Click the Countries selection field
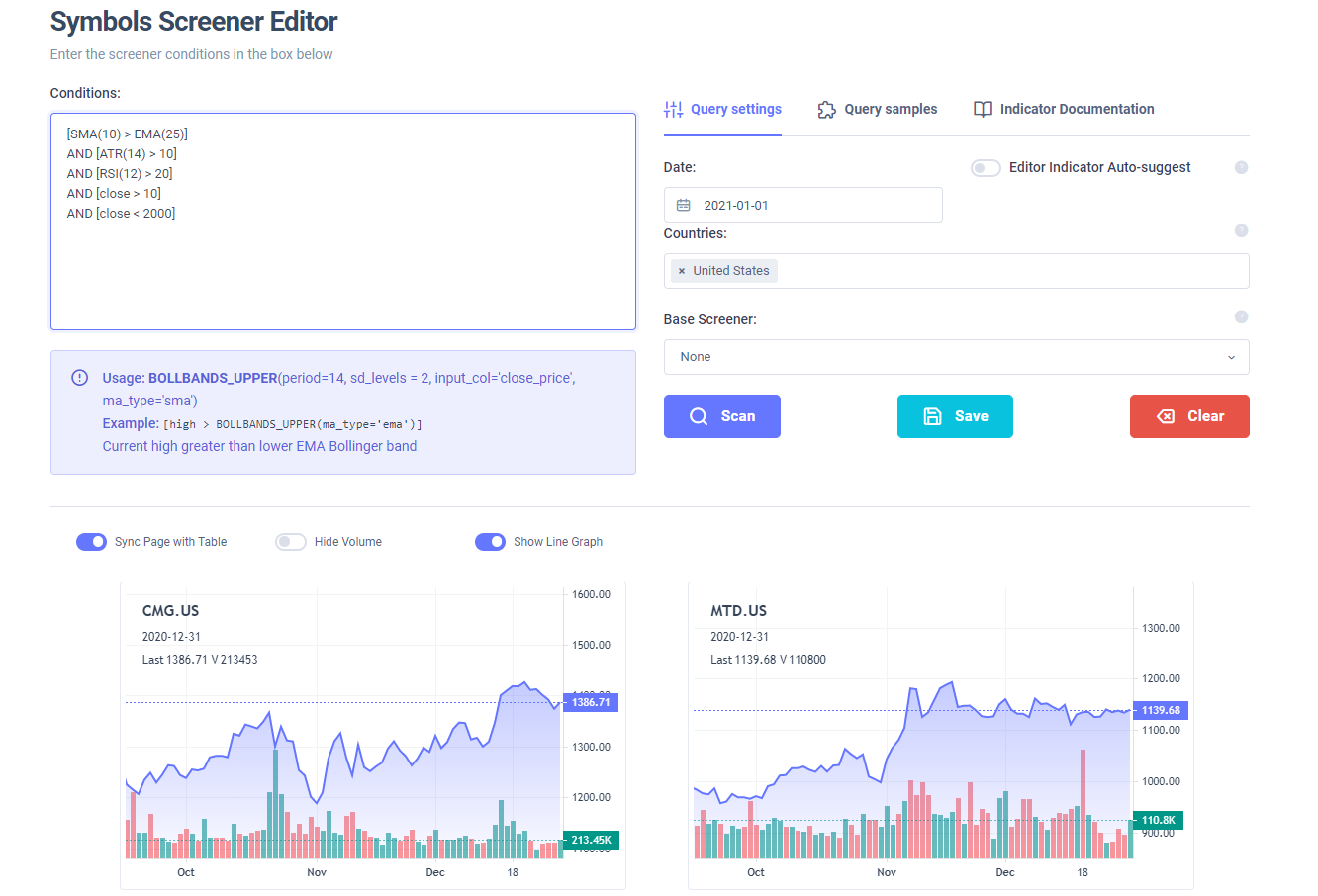This screenshot has height=896, width=1318. click(x=956, y=271)
